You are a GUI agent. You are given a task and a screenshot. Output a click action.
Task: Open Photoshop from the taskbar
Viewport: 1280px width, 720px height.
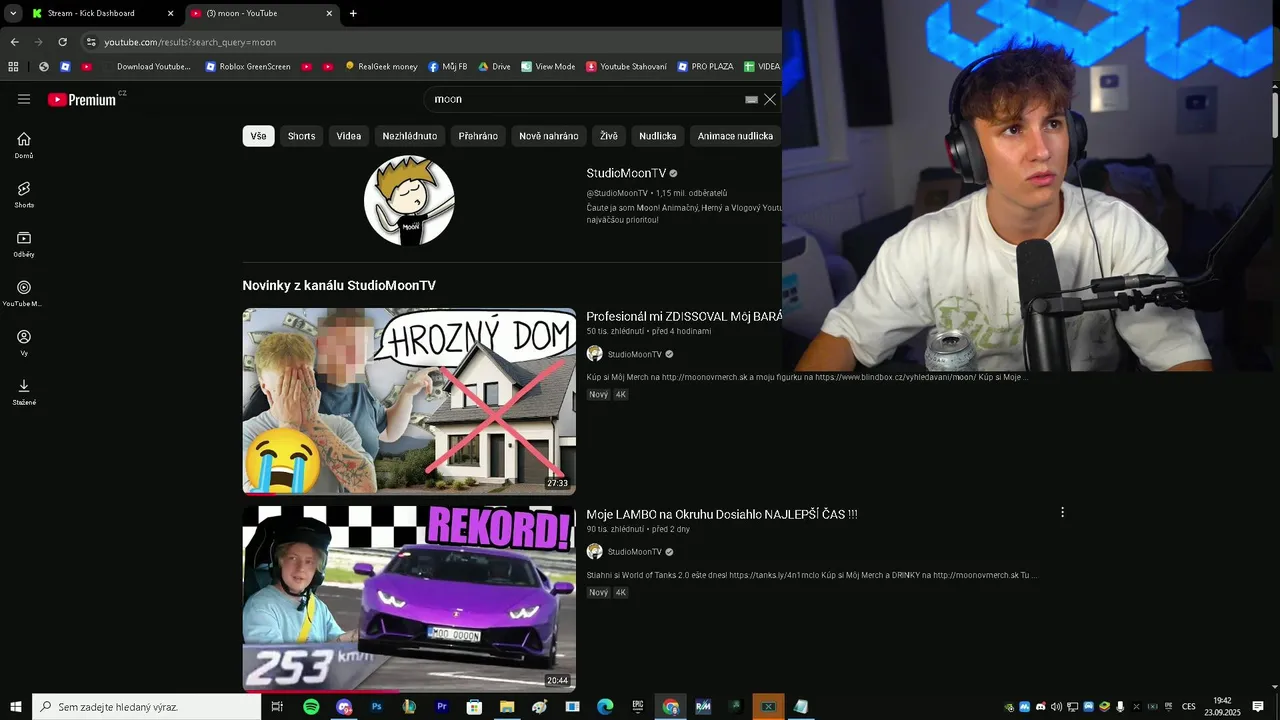tap(377, 707)
